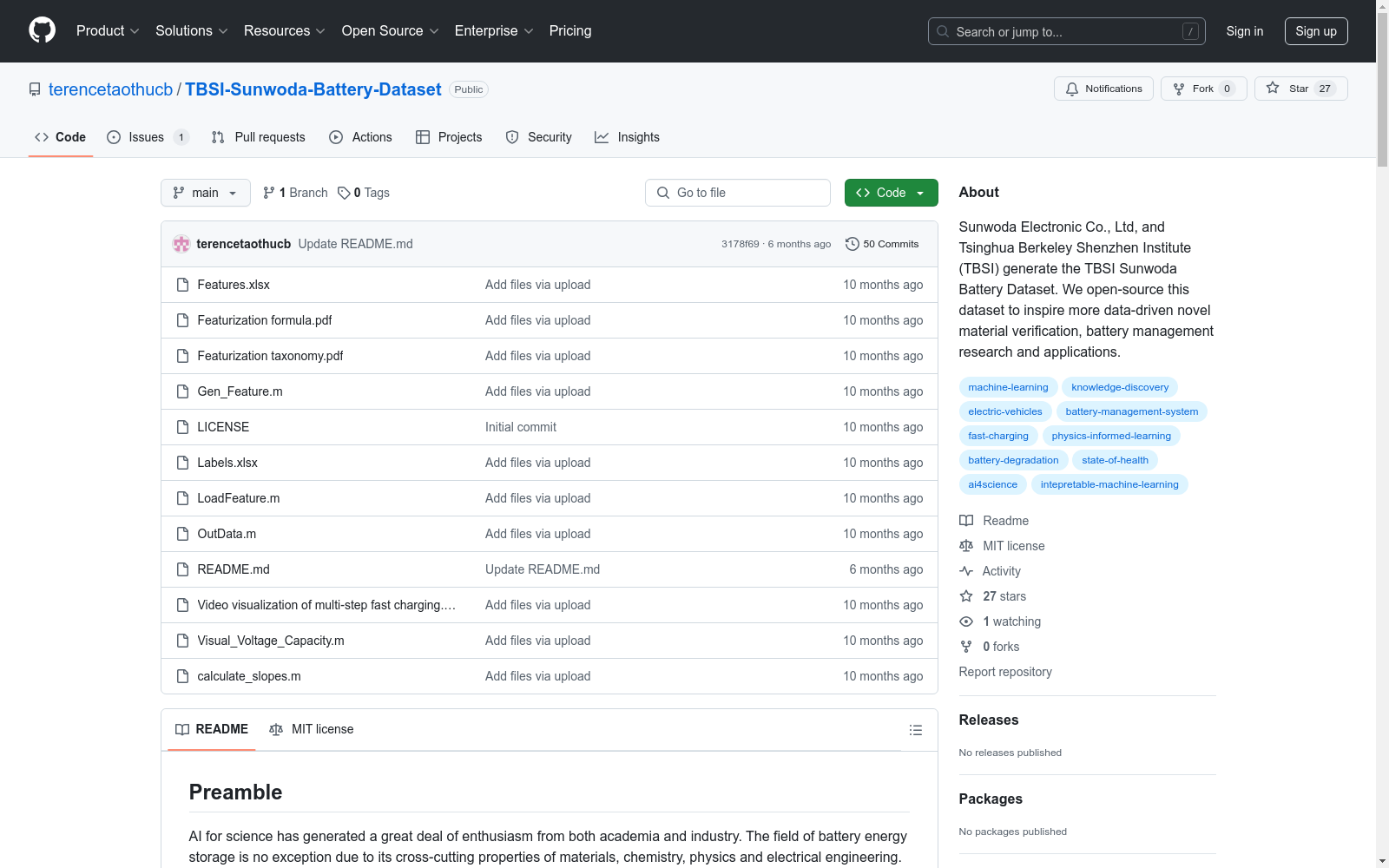
Task: Switch to MIT license tab in README panel
Action: (x=312, y=729)
